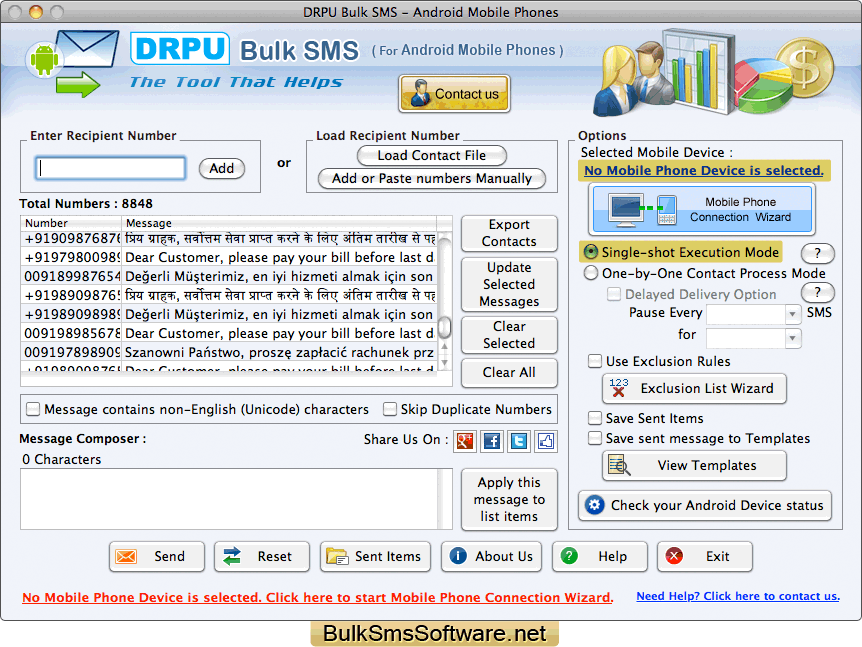
Task: Select the row with number +91979800989
Action: pyautogui.click(x=229, y=257)
